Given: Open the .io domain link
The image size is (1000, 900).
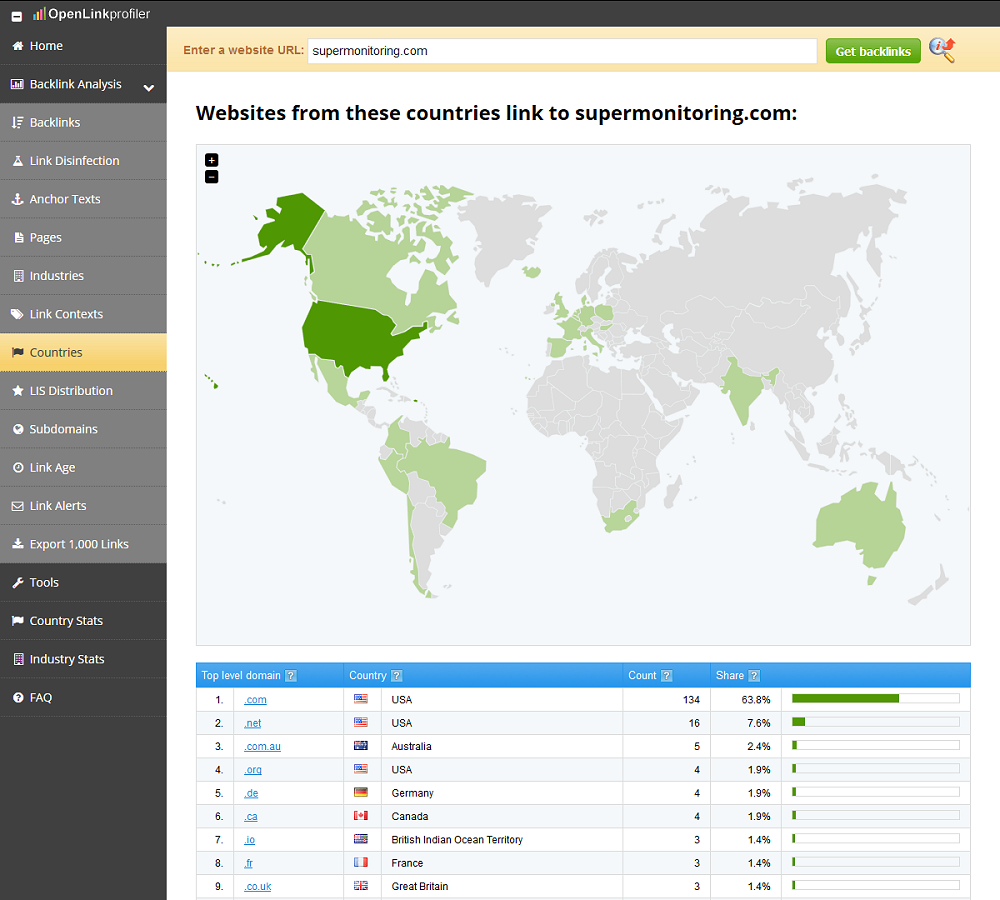Looking at the screenshot, I should coord(249,840).
